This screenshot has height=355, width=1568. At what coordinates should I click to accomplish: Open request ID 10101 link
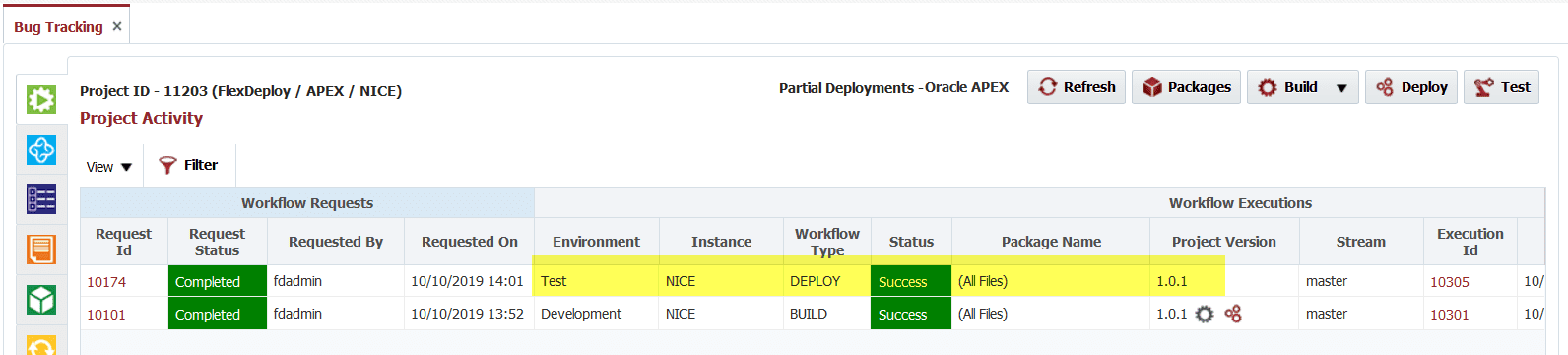[x=106, y=315]
